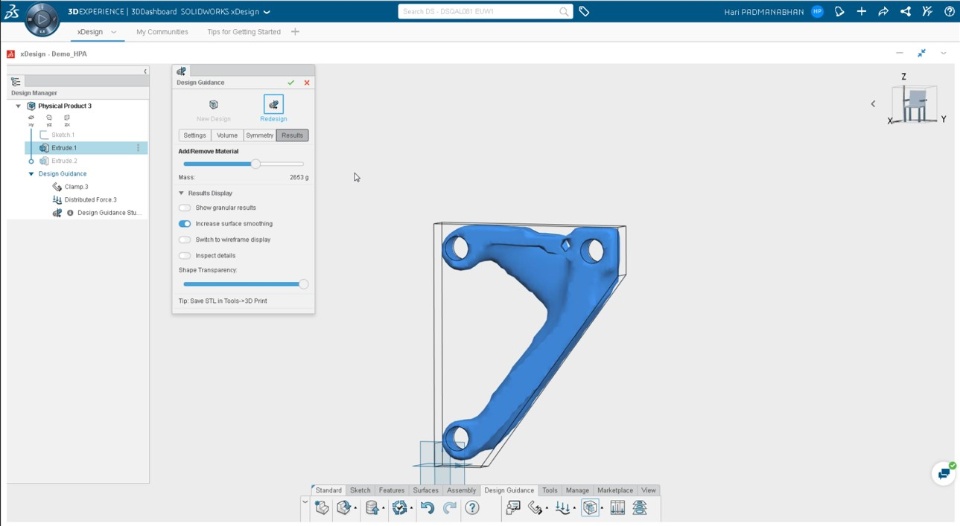Screen dimensions: 960x526
Task: Collapse the Results Display section
Action: (x=181, y=193)
